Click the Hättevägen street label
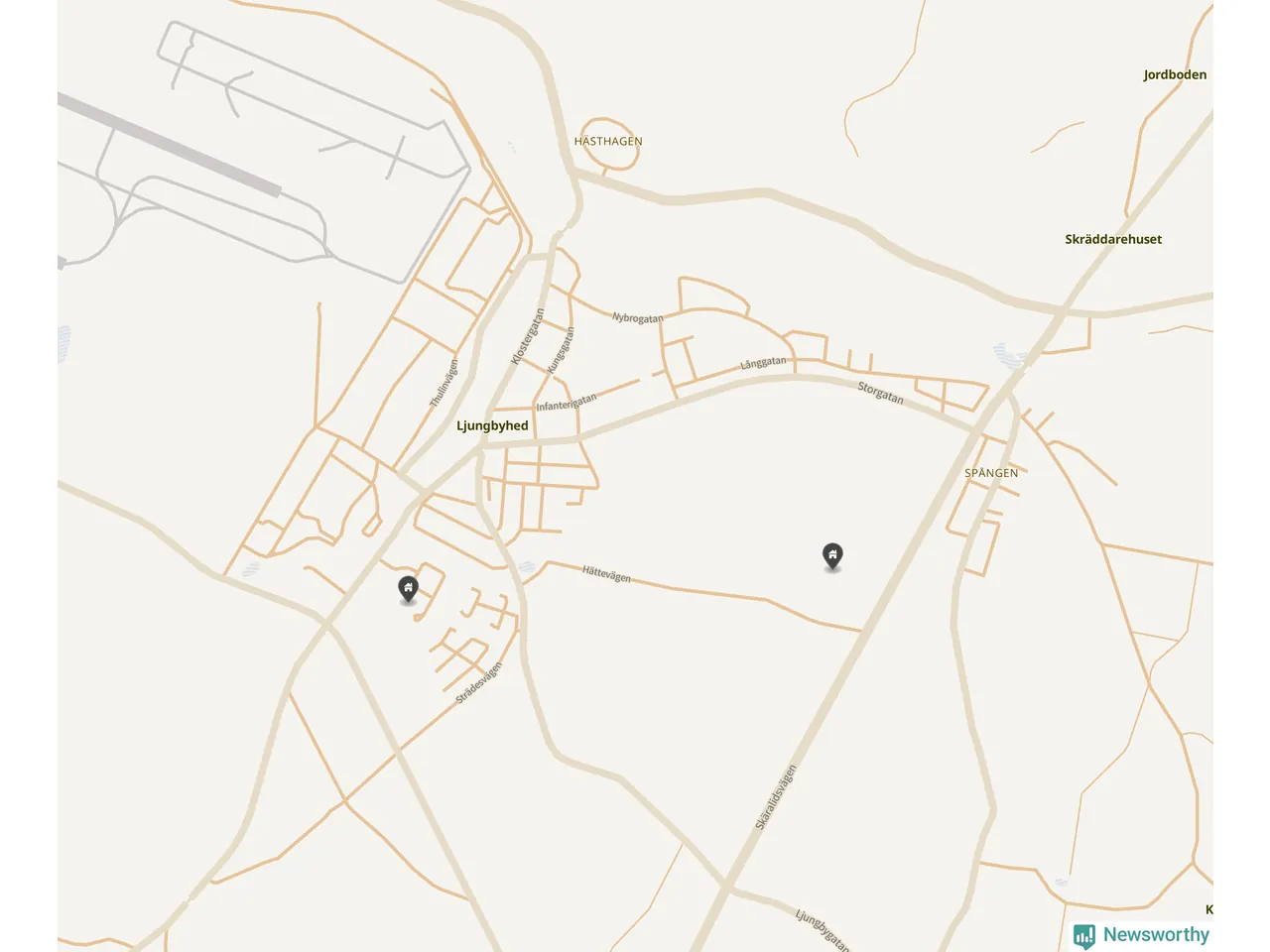This screenshot has width=1270, height=952. pos(606,574)
